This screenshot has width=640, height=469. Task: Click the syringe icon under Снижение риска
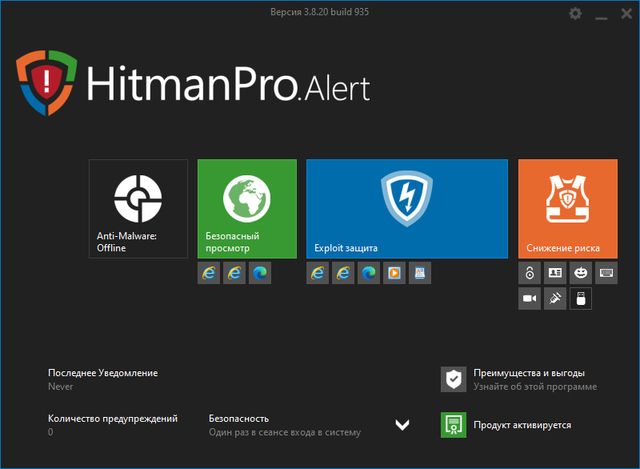555,298
